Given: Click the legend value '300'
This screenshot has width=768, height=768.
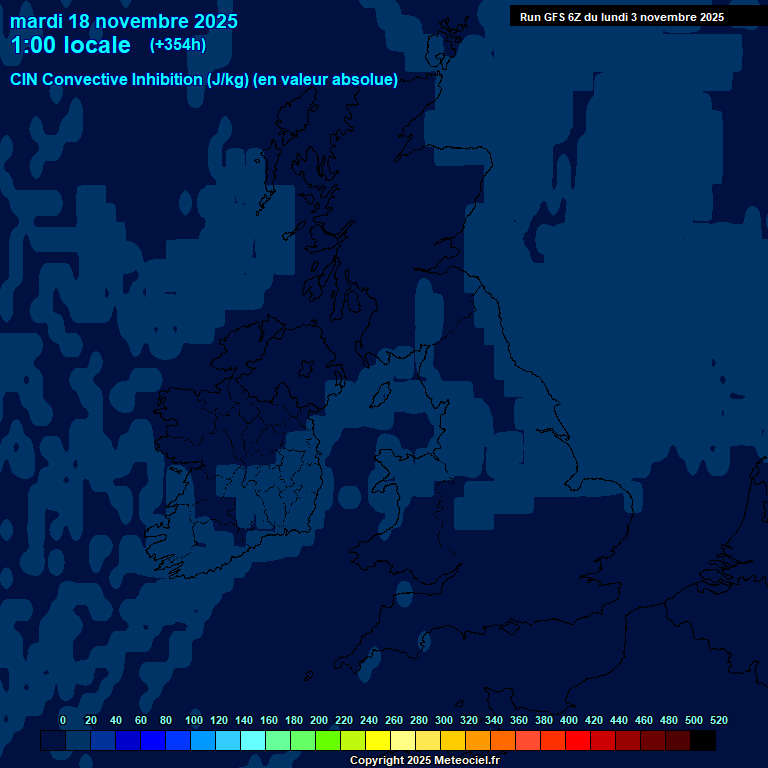Looking at the screenshot, I should point(444,720).
